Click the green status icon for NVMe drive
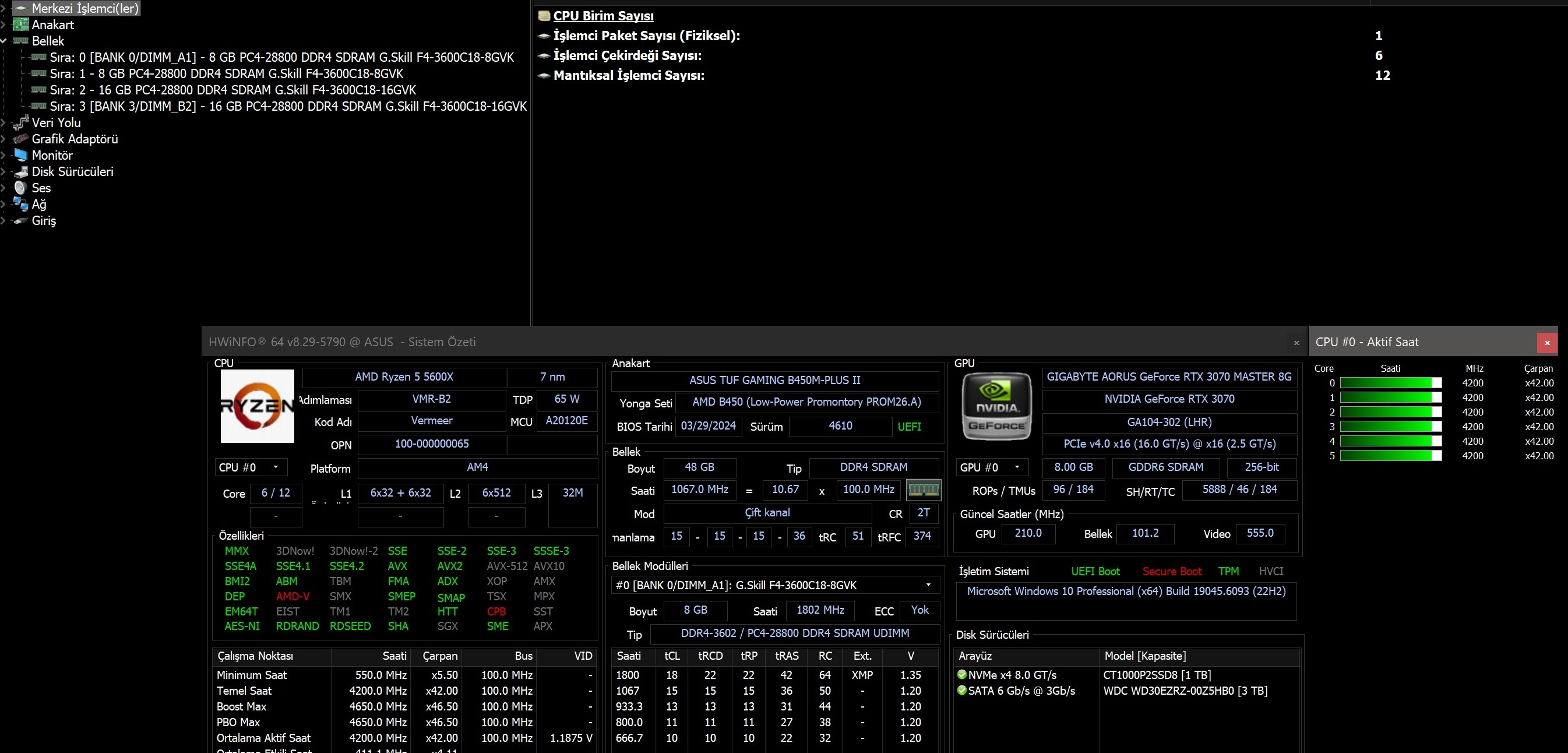Image resolution: width=1568 pixels, height=753 pixels. [x=962, y=674]
